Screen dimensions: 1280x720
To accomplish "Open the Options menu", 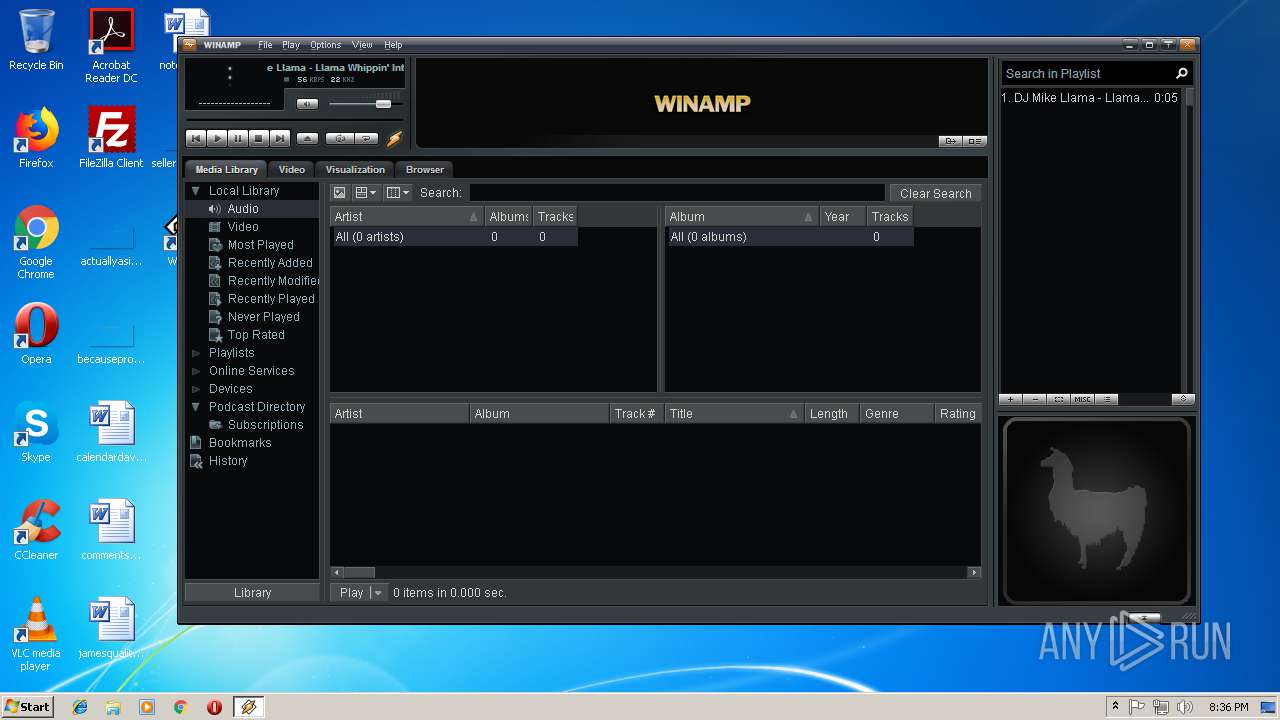I will click(x=325, y=45).
